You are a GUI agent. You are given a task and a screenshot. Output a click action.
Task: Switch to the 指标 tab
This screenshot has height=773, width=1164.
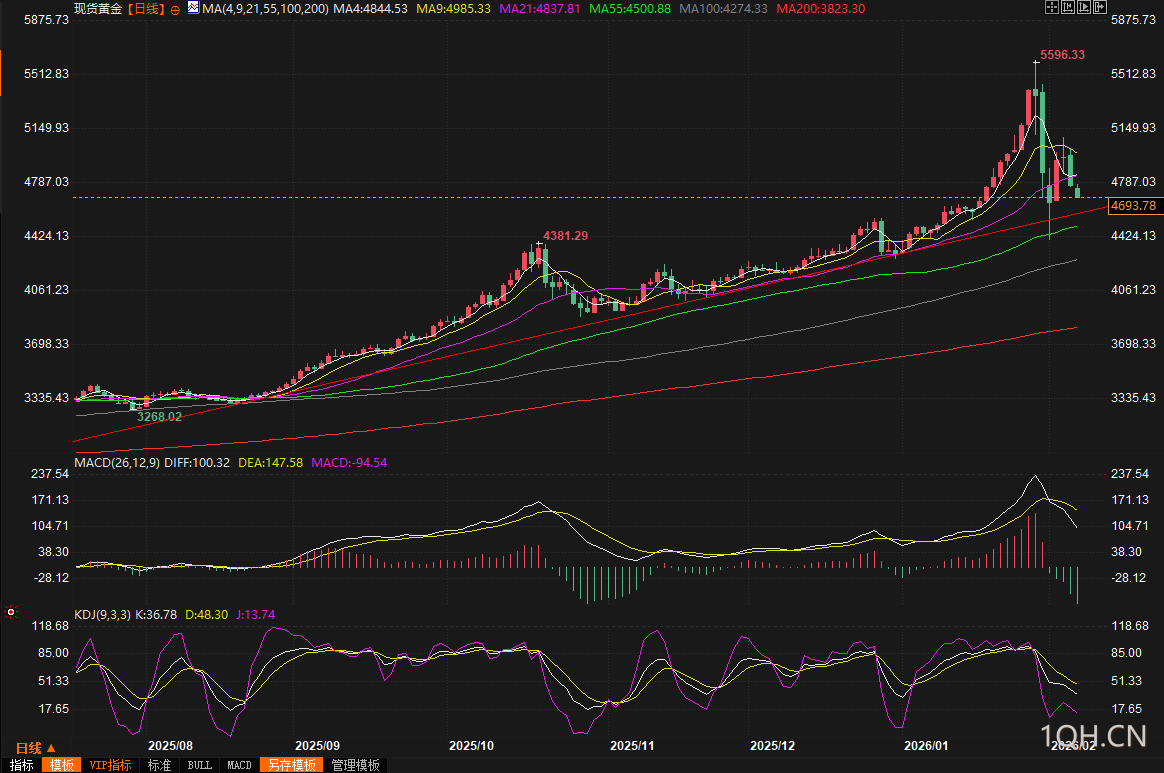coord(21,765)
